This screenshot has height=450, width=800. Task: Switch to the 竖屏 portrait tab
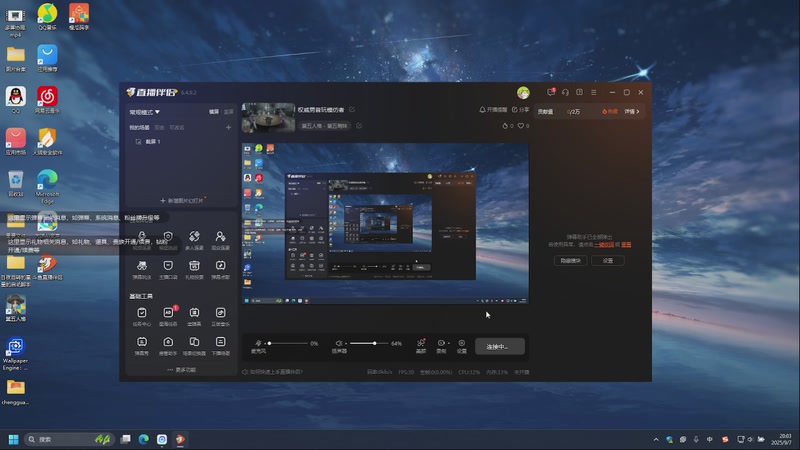pyautogui.click(x=229, y=112)
